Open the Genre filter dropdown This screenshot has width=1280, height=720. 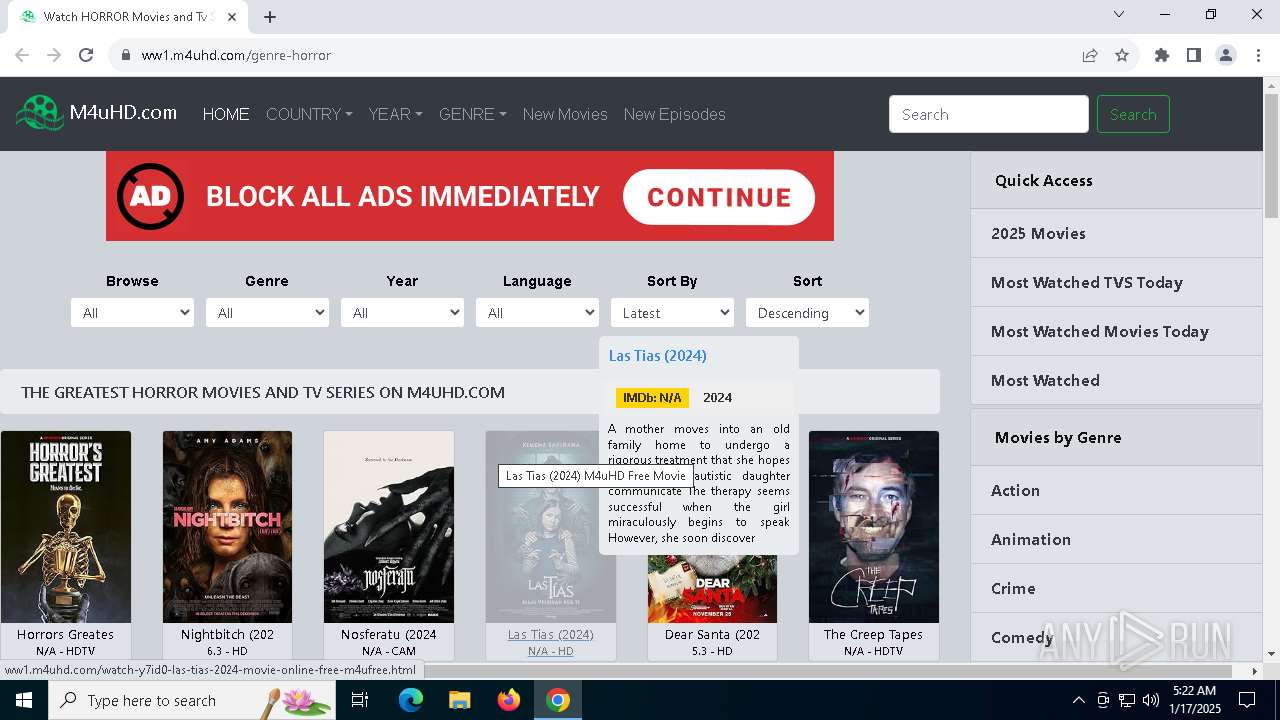pyautogui.click(x=267, y=313)
